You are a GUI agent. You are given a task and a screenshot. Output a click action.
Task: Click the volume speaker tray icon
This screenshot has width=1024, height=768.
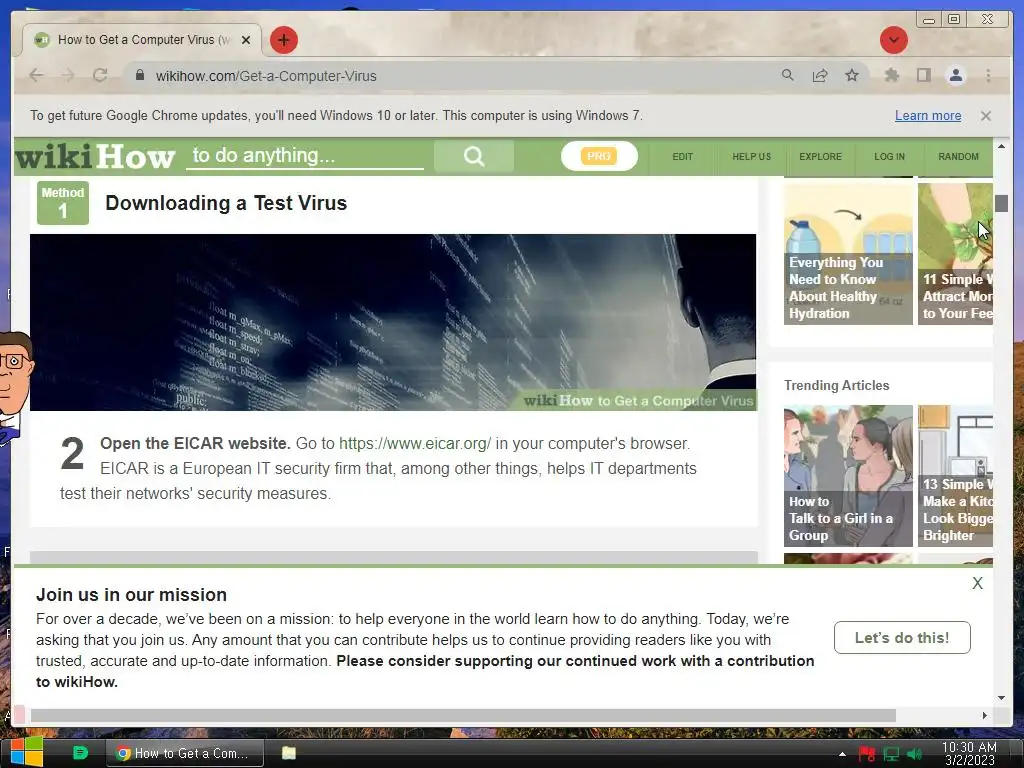click(914, 754)
